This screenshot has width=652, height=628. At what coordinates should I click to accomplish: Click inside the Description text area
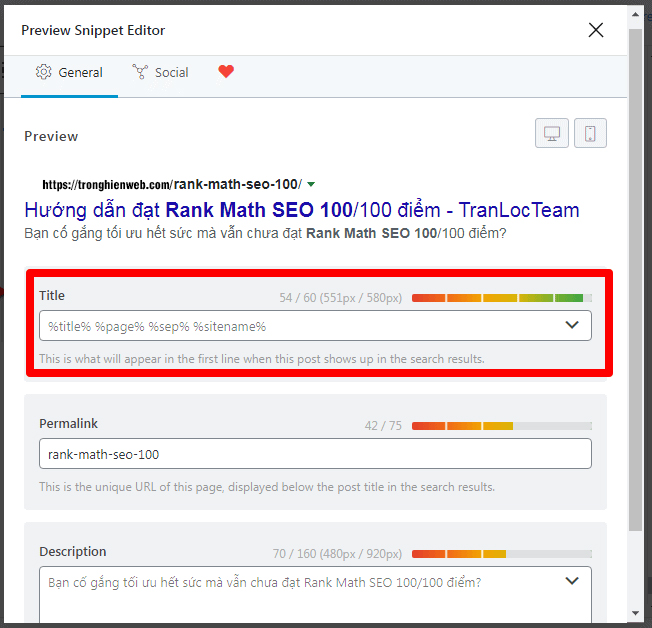click(x=315, y=595)
